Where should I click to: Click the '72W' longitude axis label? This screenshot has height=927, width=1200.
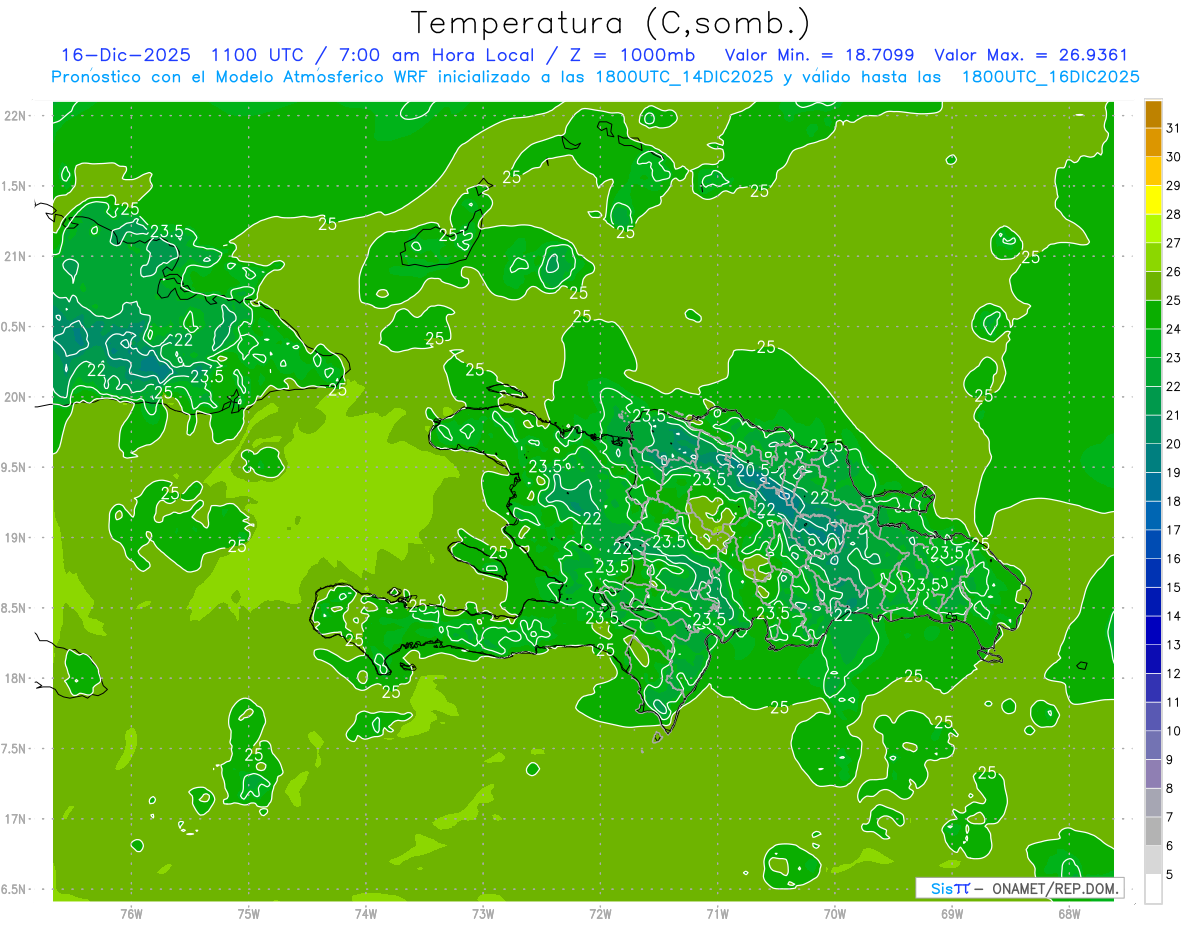tap(600, 913)
